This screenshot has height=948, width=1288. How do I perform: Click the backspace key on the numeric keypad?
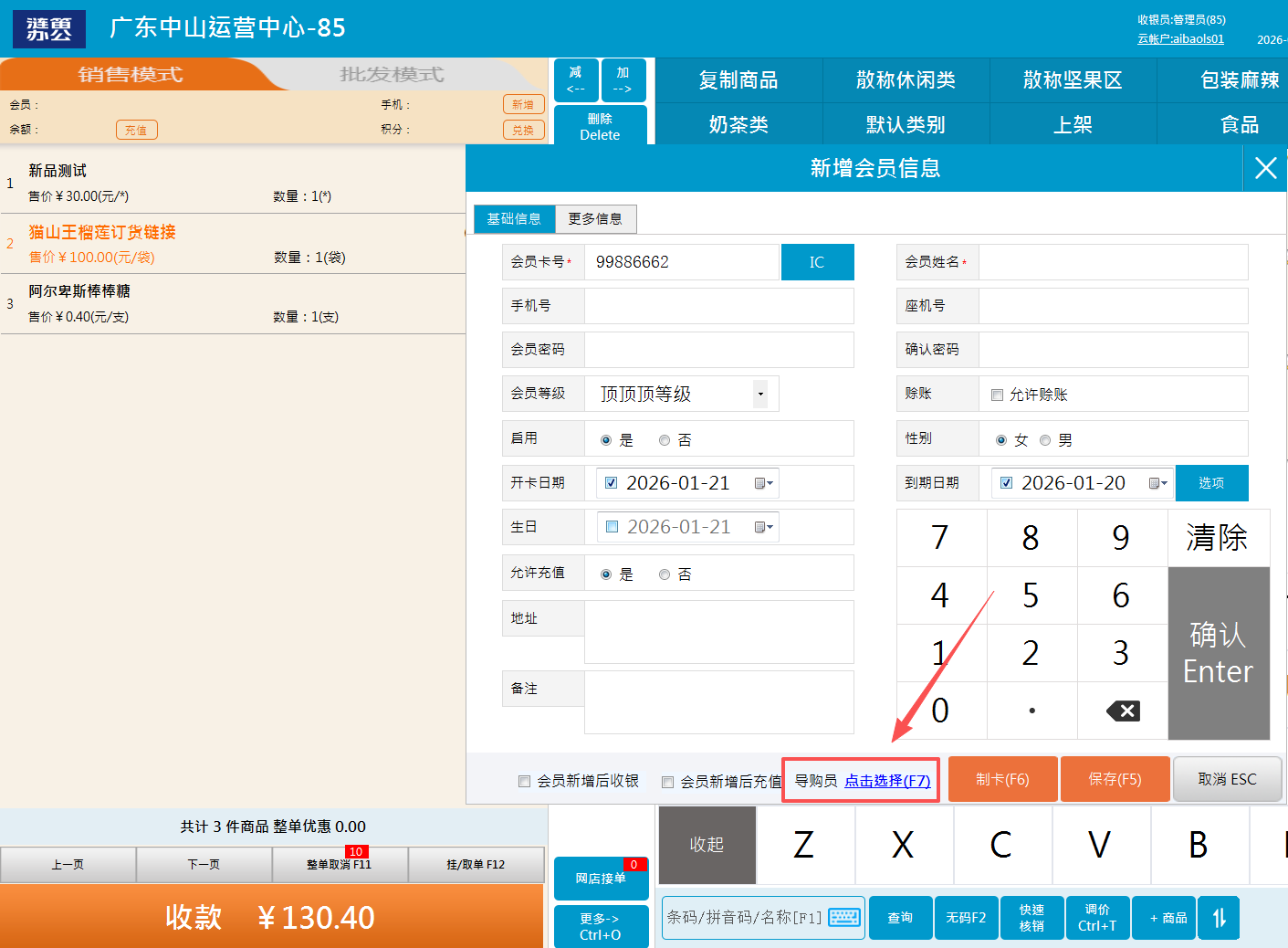[x=1122, y=711]
